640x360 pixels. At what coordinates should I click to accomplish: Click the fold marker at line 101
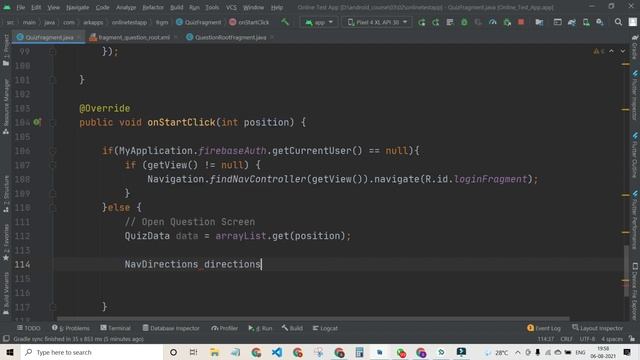[53, 80]
